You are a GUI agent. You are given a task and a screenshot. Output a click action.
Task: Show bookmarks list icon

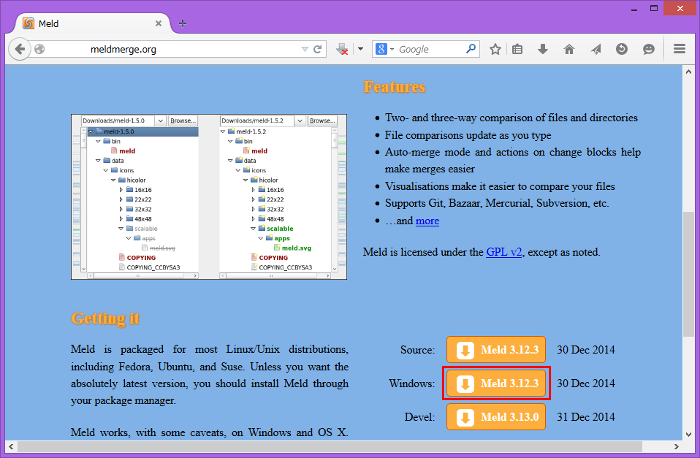point(517,49)
